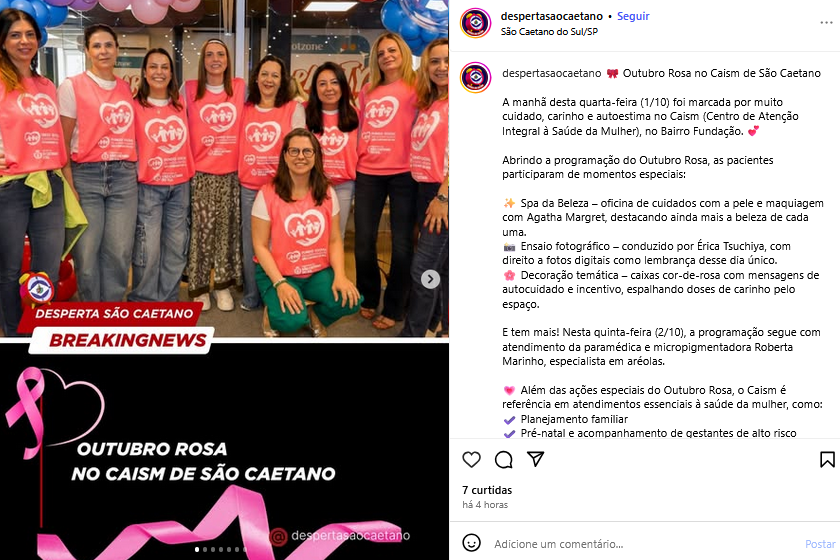The width and height of the screenshot is (840, 560).
Task: Select the second carousel indicator dot
Action: [205, 549]
